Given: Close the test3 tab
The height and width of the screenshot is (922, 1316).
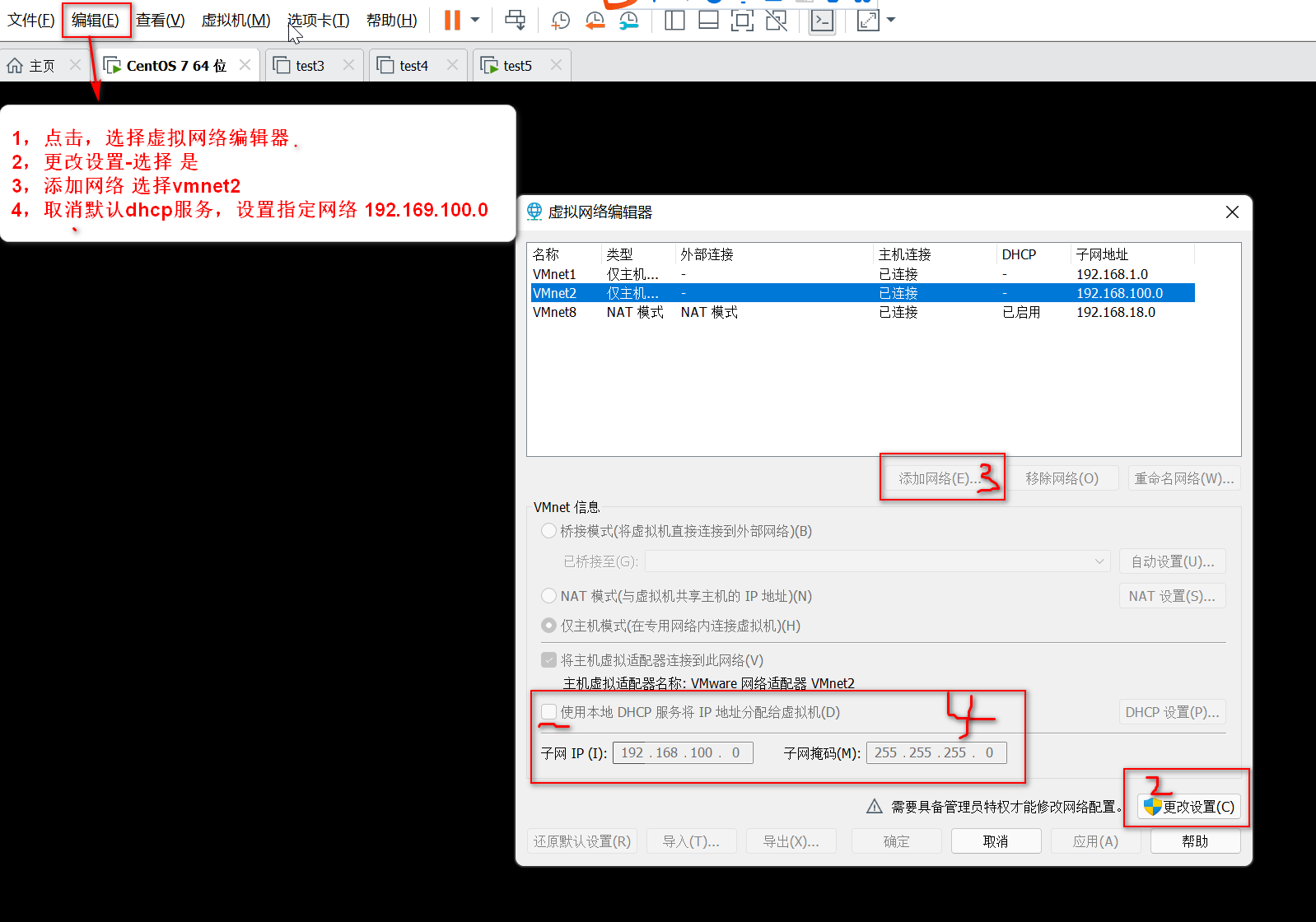Looking at the screenshot, I should pyautogui.click(x=348, y=65).
